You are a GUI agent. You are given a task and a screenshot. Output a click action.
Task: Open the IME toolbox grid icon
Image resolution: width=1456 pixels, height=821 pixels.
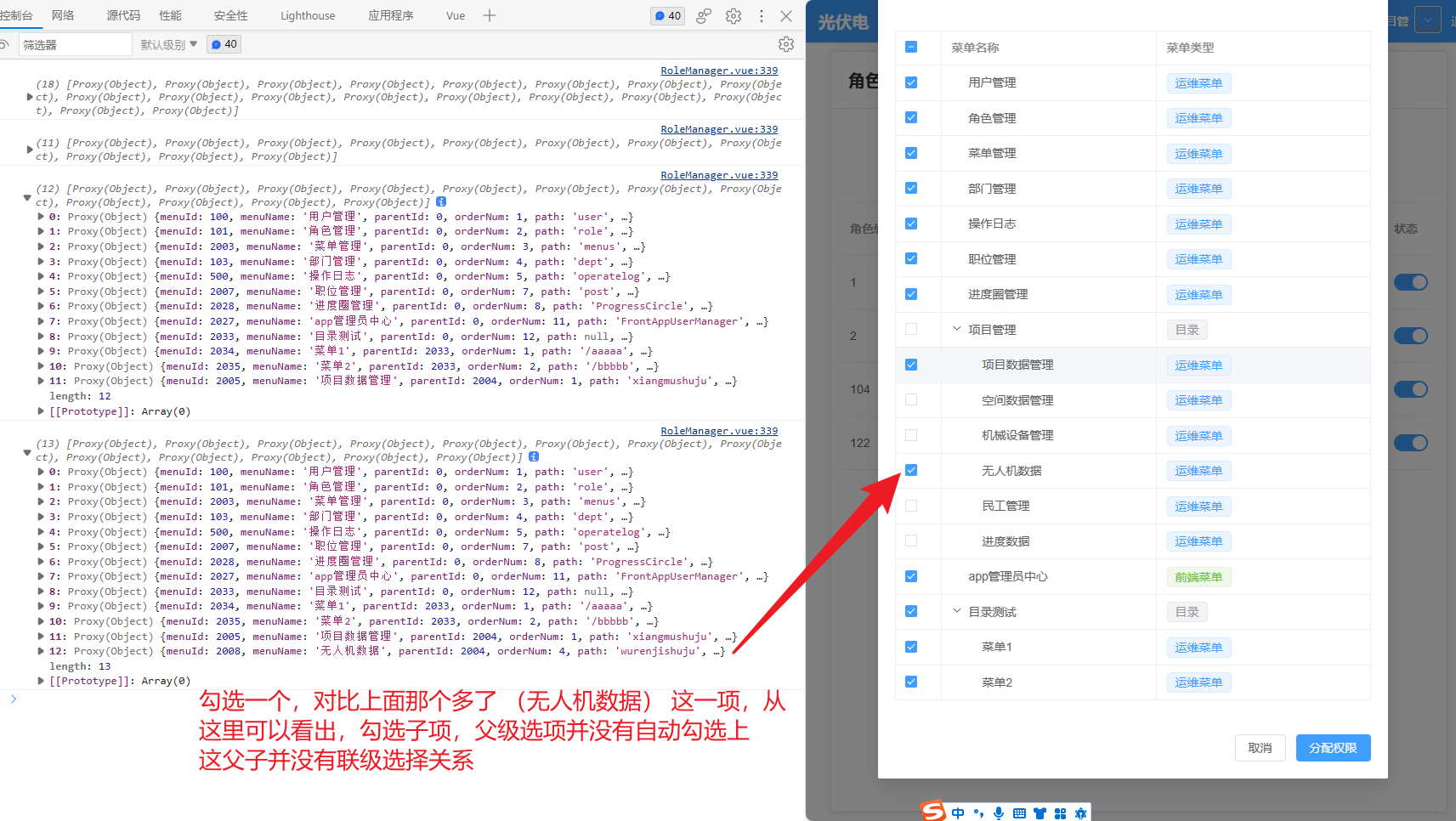pos(1060,813)
